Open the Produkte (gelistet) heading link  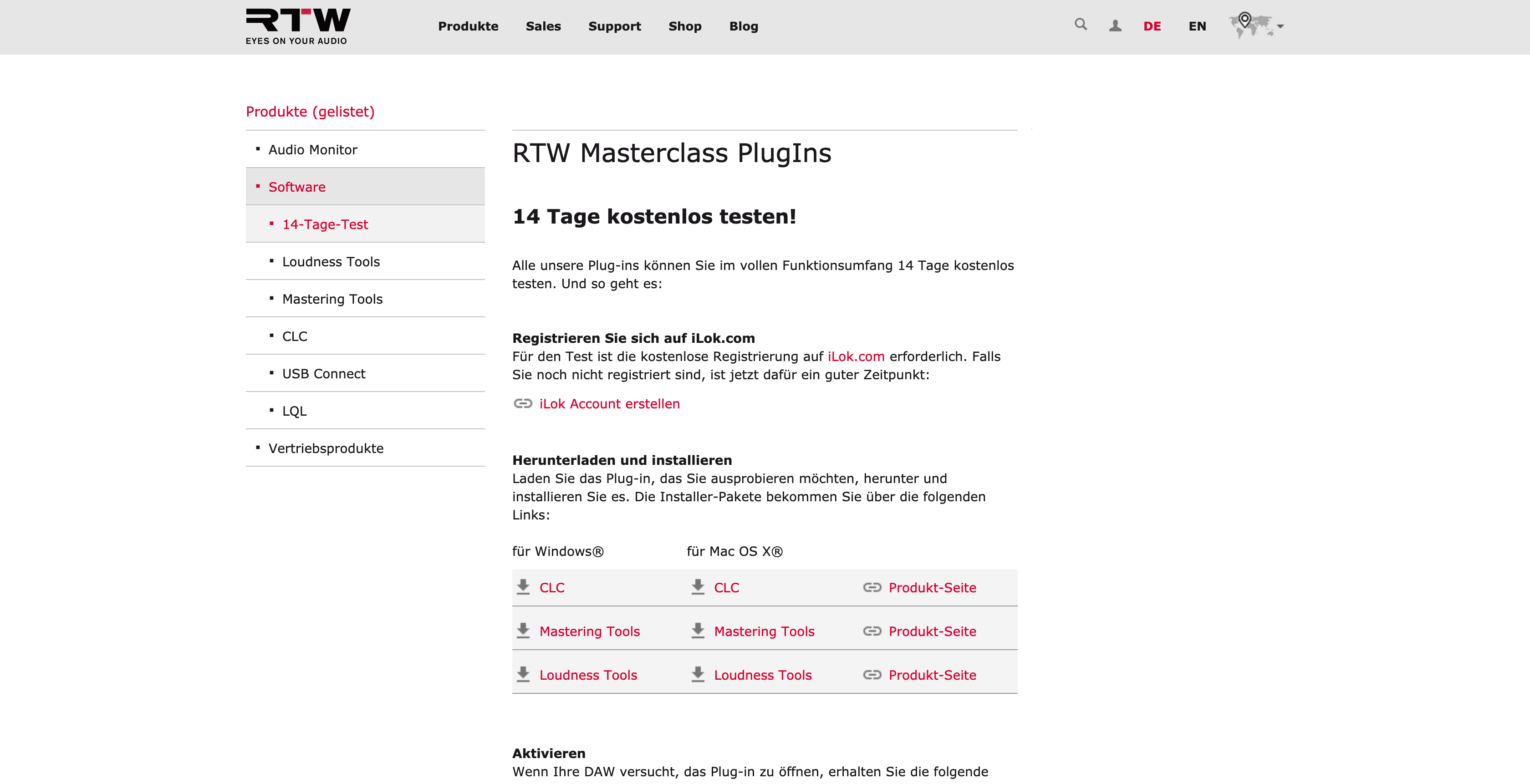310,112
